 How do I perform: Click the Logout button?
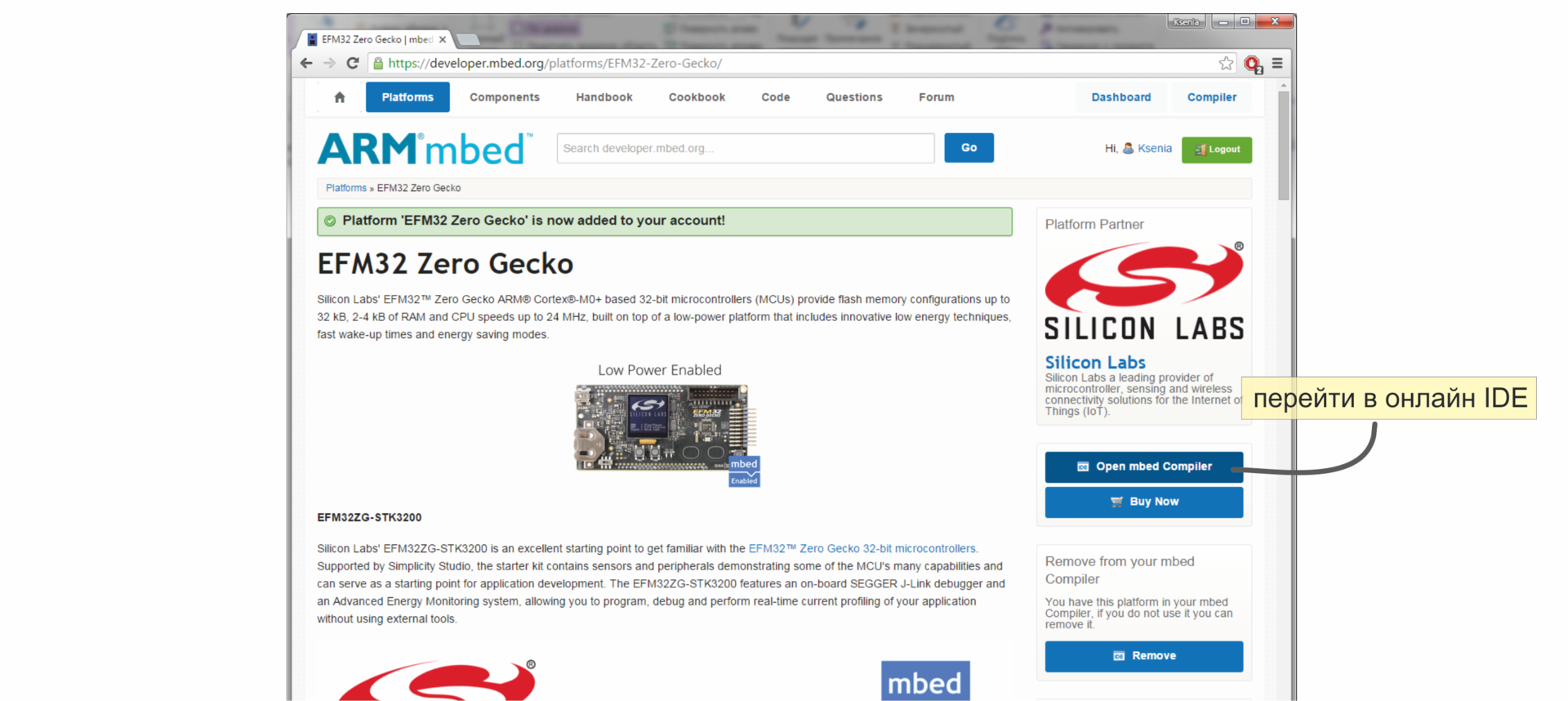click(x=1217, y=150)
